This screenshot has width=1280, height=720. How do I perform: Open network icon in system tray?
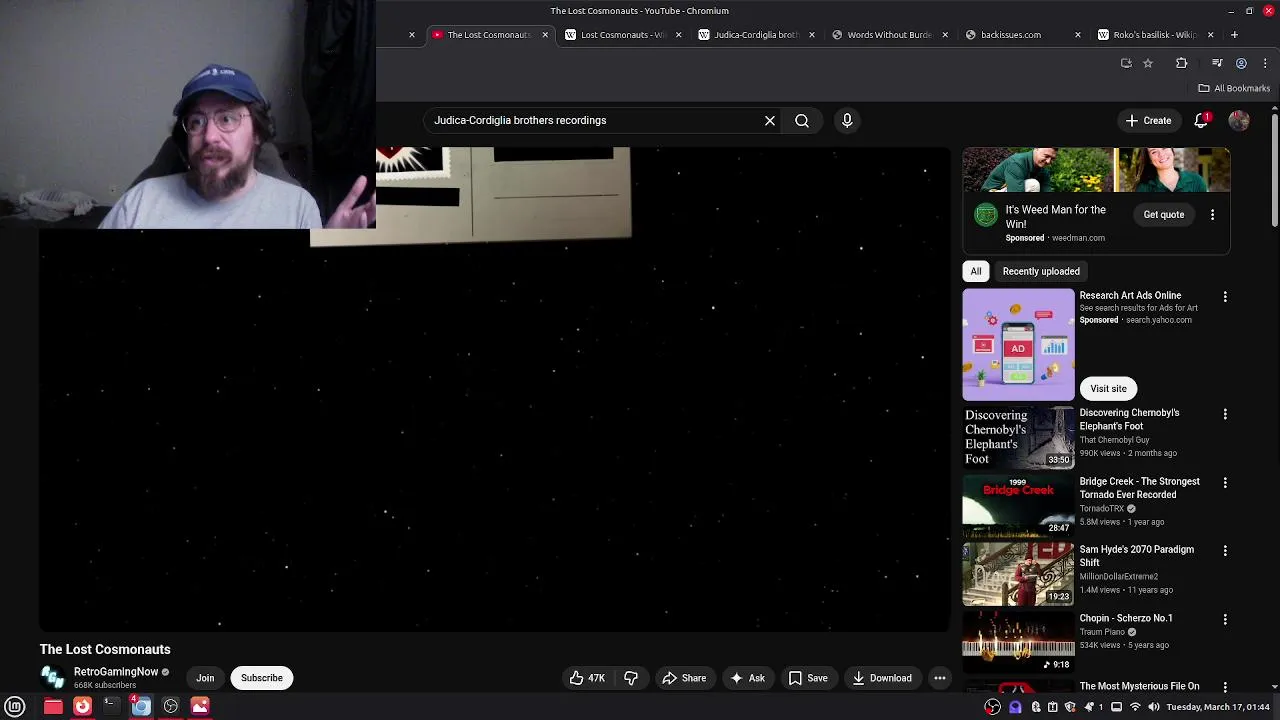click(1135, 707)
